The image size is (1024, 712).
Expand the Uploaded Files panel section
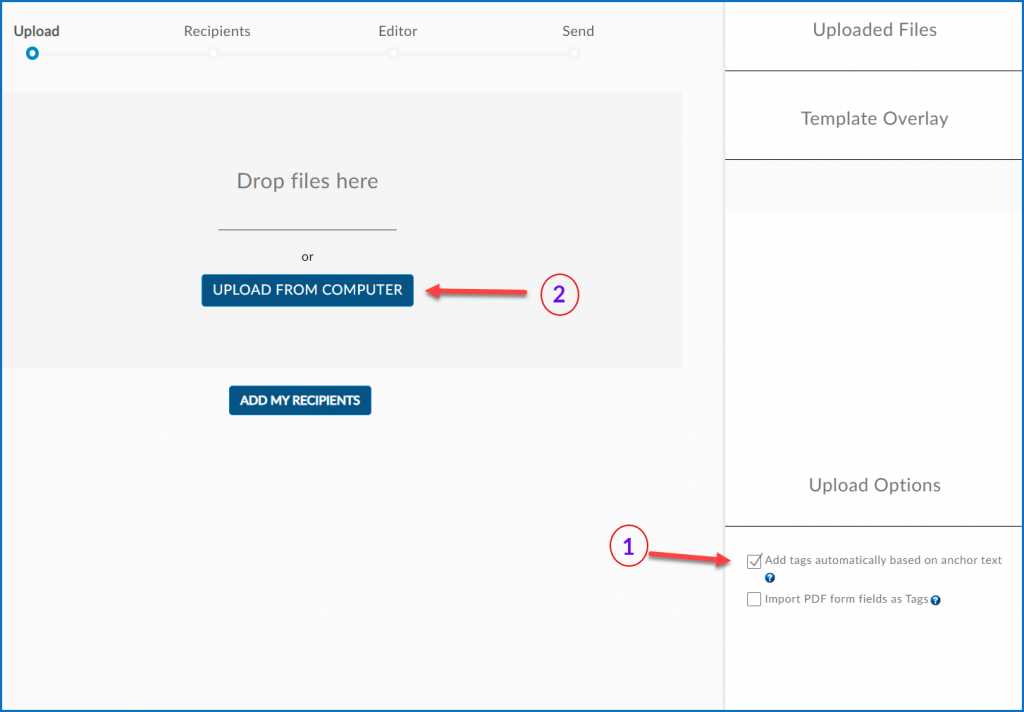pyautogui.click(x=874, y=30)
